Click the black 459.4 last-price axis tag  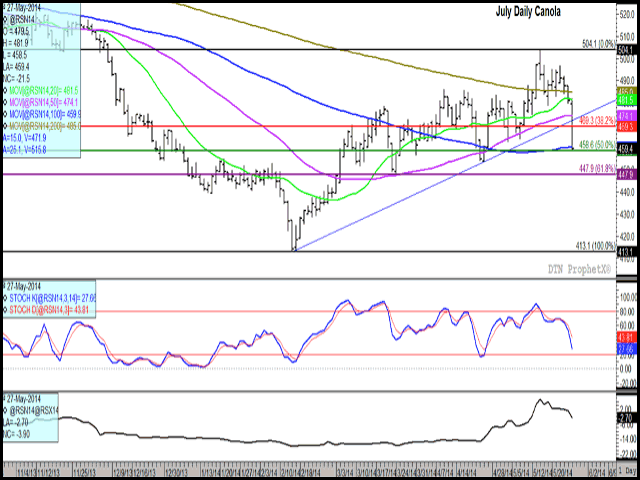626,151
